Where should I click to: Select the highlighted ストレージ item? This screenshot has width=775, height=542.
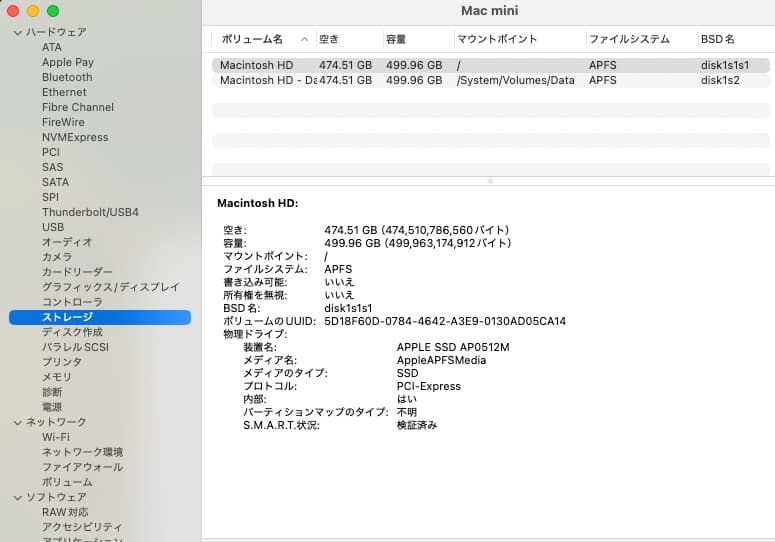pos(100,317)
